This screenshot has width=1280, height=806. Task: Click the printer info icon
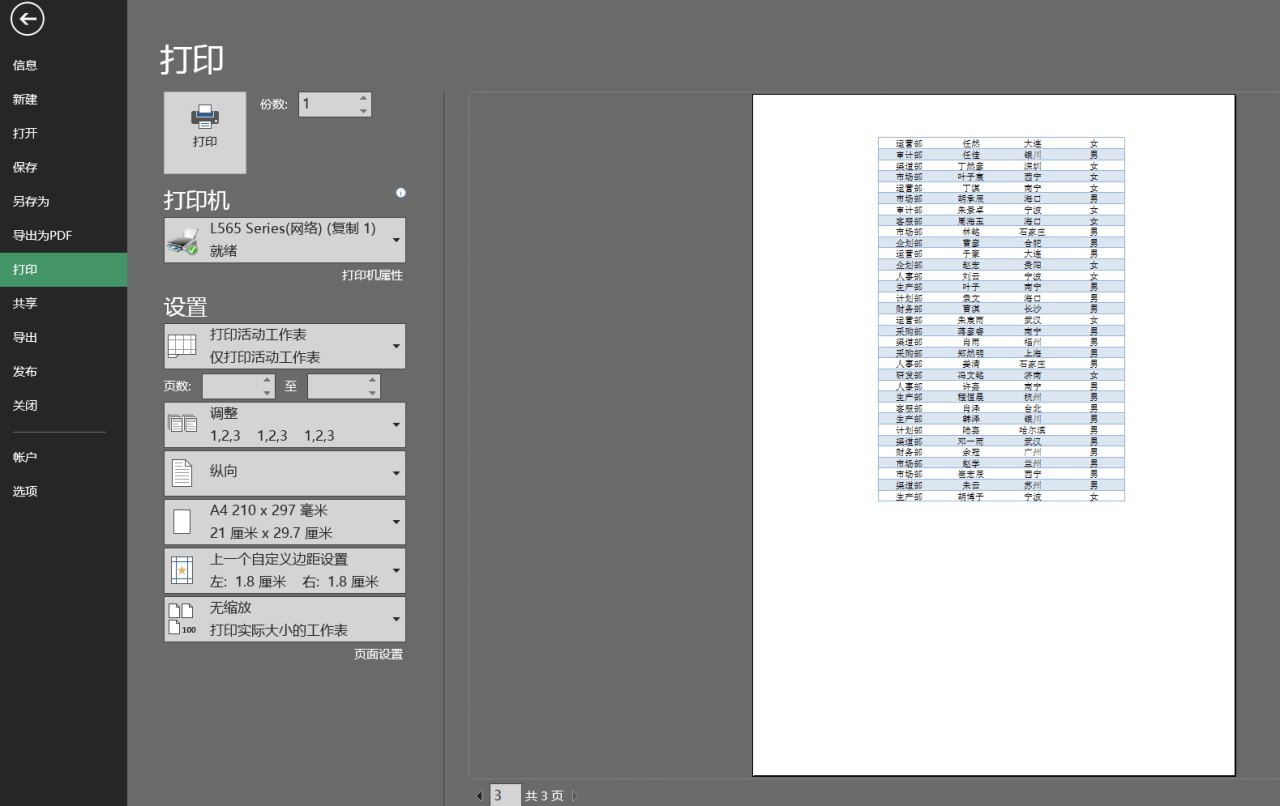pos(401,193)
